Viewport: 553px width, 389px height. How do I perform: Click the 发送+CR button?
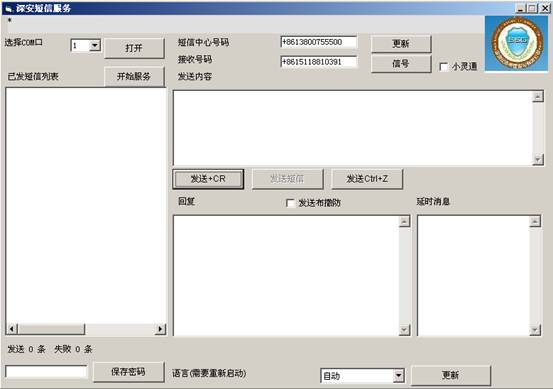(208, 179)
